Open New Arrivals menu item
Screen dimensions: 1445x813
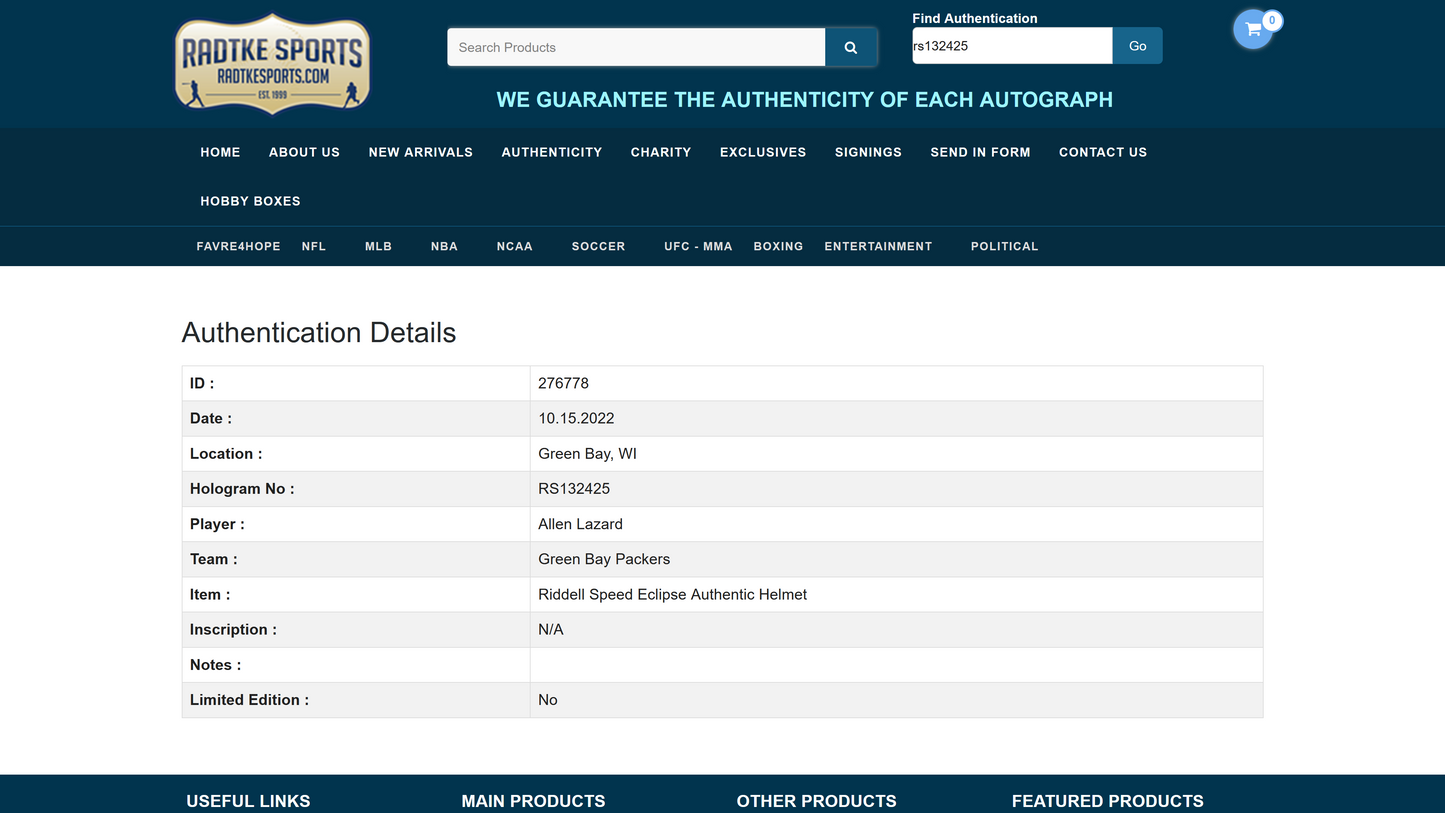click(x=421, y=152)
